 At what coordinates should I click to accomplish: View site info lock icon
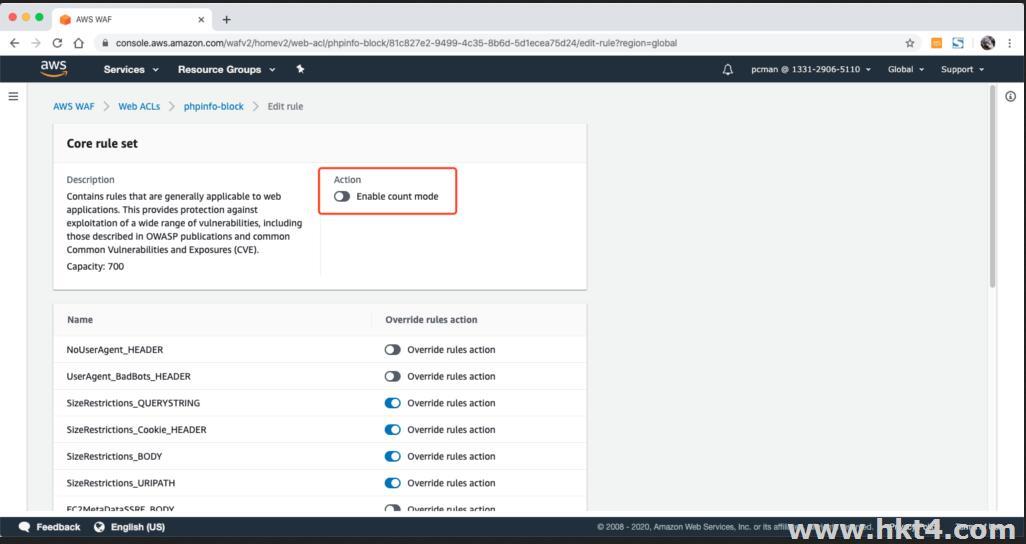point(104,43)
